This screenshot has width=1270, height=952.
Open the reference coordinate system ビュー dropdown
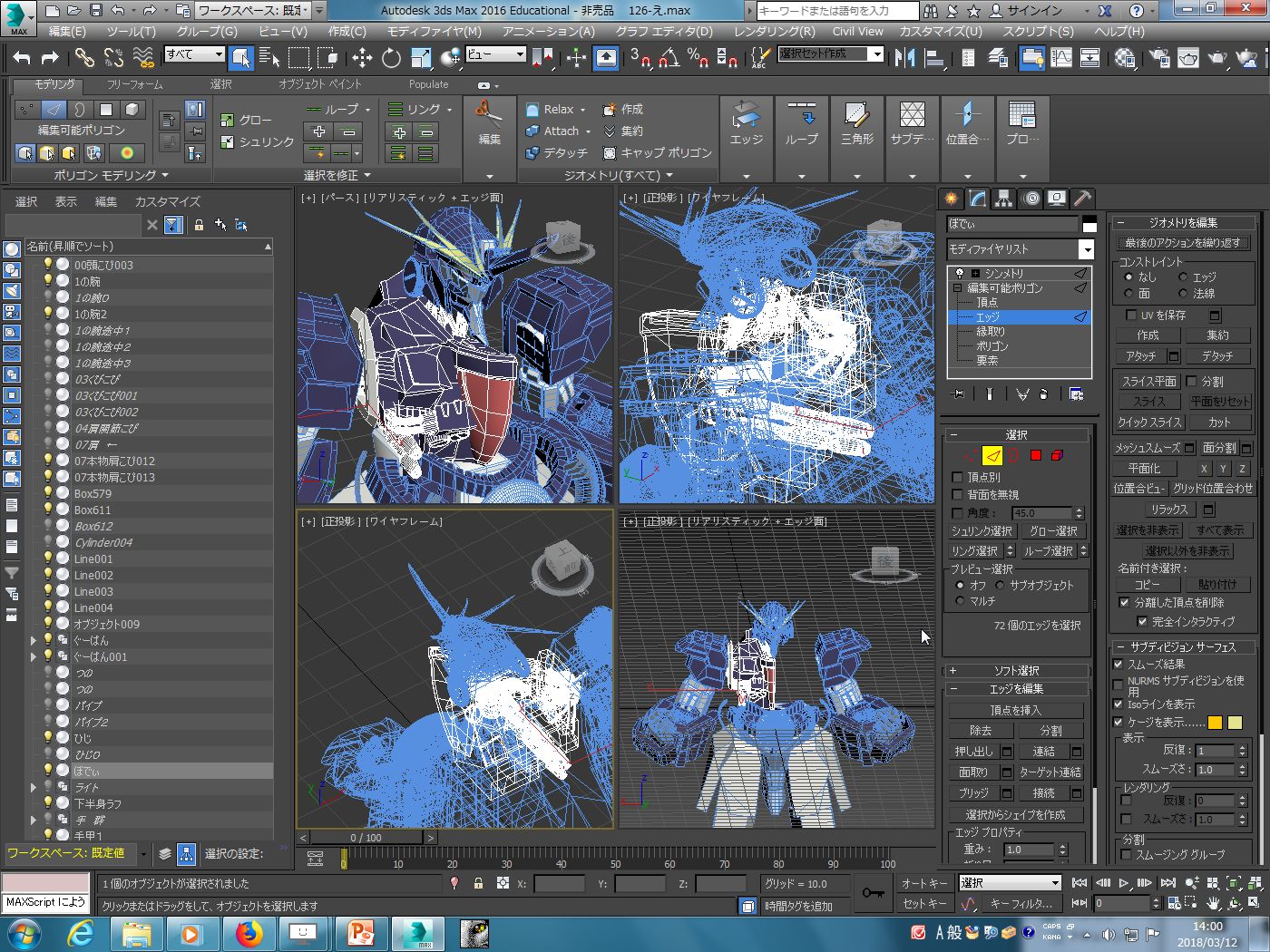coord(495,54)
